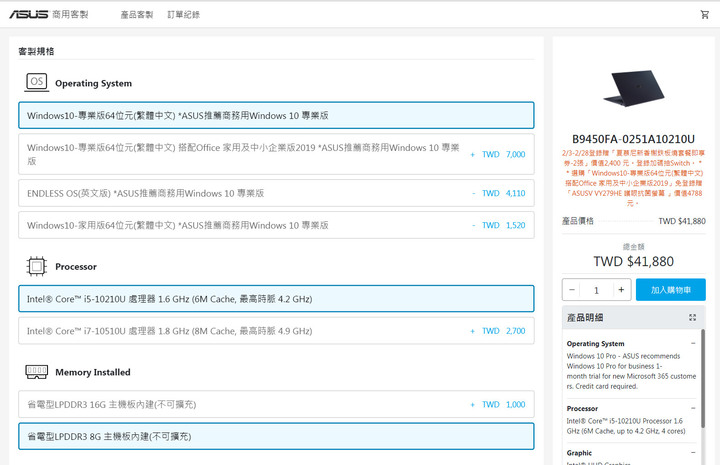This screenshot has height=465, width=720.
Task: Click the B9450FA laptop product image
Action: [x=634, y=88]
